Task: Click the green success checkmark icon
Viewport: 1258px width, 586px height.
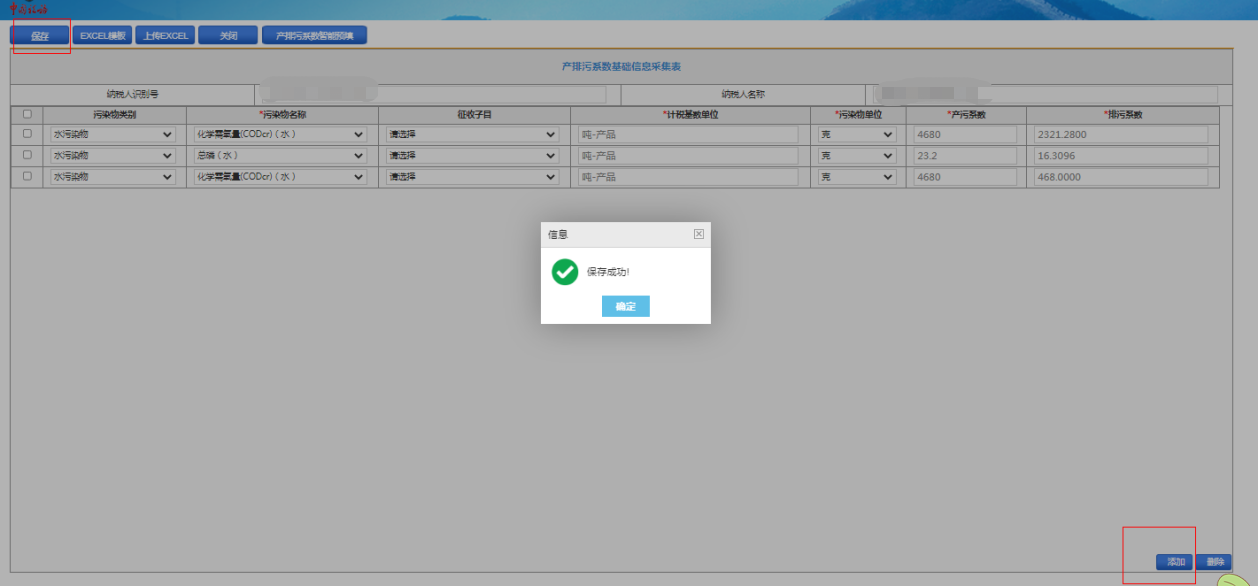Action: tap(565, 271)
